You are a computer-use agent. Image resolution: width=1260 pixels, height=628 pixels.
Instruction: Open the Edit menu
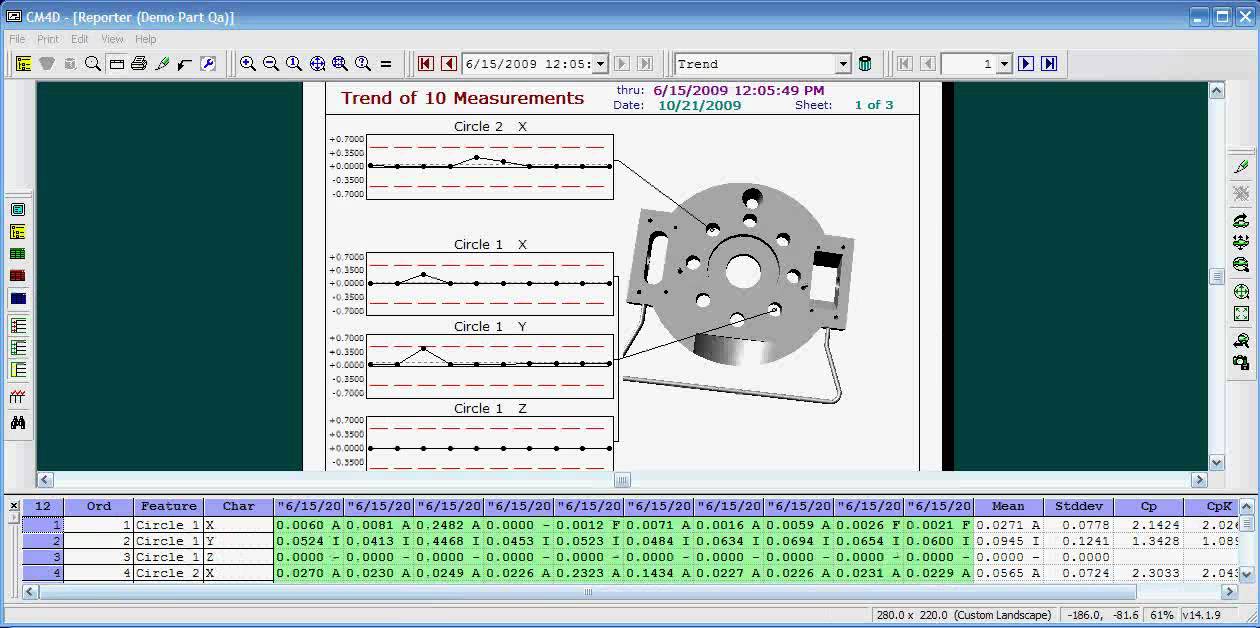pyautogui.click(x=80, y=39)
